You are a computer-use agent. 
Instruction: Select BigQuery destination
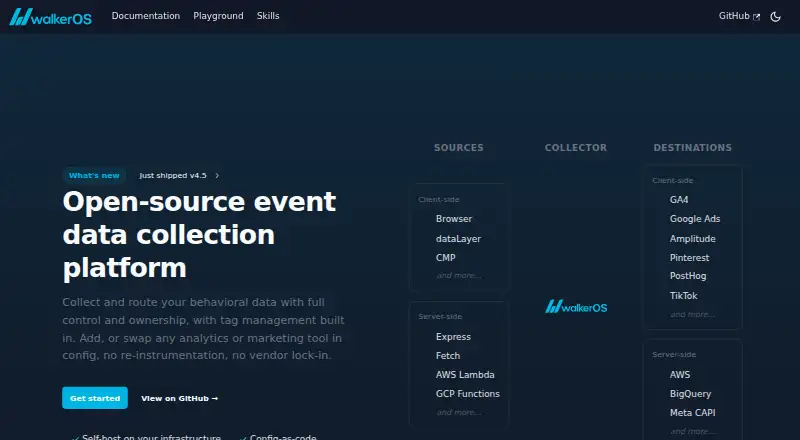pos(690,394)
